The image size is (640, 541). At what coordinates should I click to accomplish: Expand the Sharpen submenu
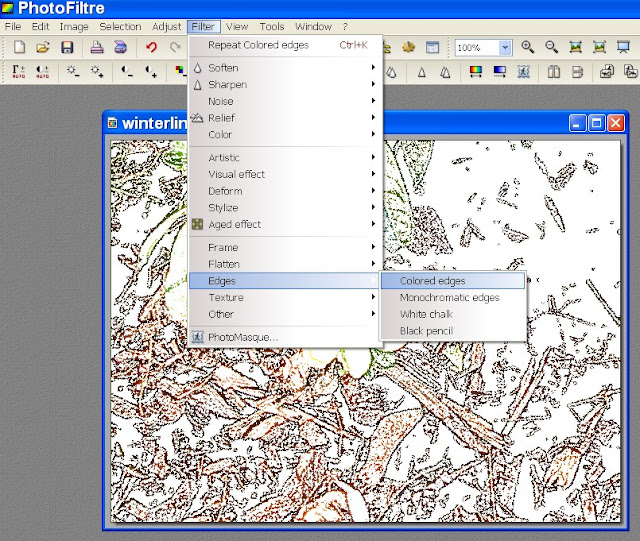pyautogui.click(x=285, y=85)
